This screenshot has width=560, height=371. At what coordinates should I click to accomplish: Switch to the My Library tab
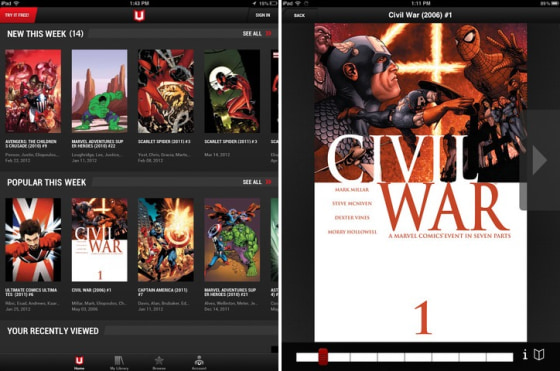point(119,362)
